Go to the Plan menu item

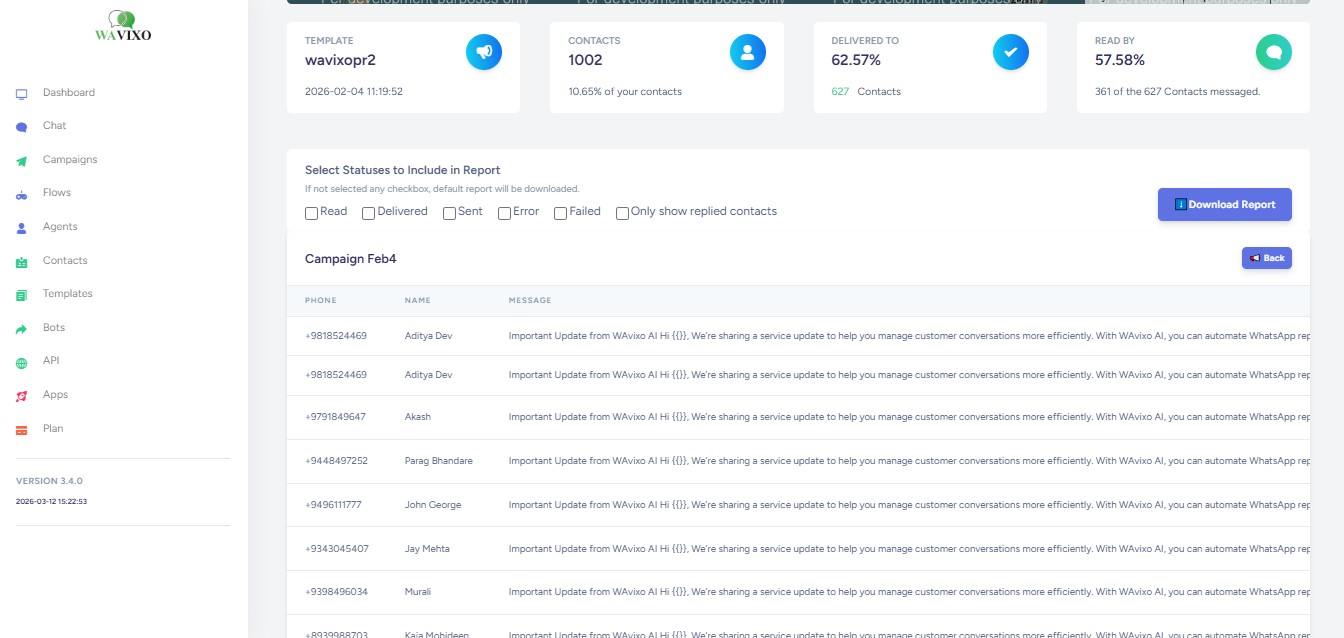point(53,429)
